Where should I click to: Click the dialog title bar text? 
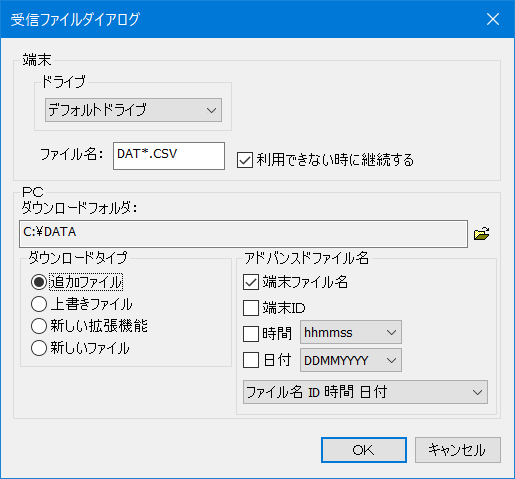click(75, 19)
